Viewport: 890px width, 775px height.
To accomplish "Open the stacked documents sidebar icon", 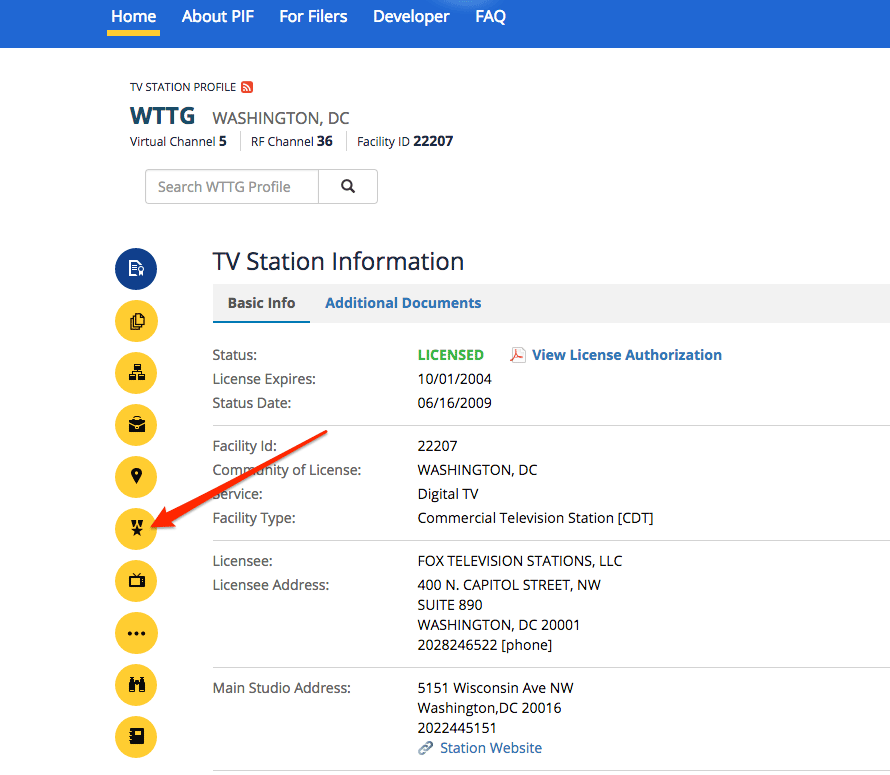I will [136, 321].
